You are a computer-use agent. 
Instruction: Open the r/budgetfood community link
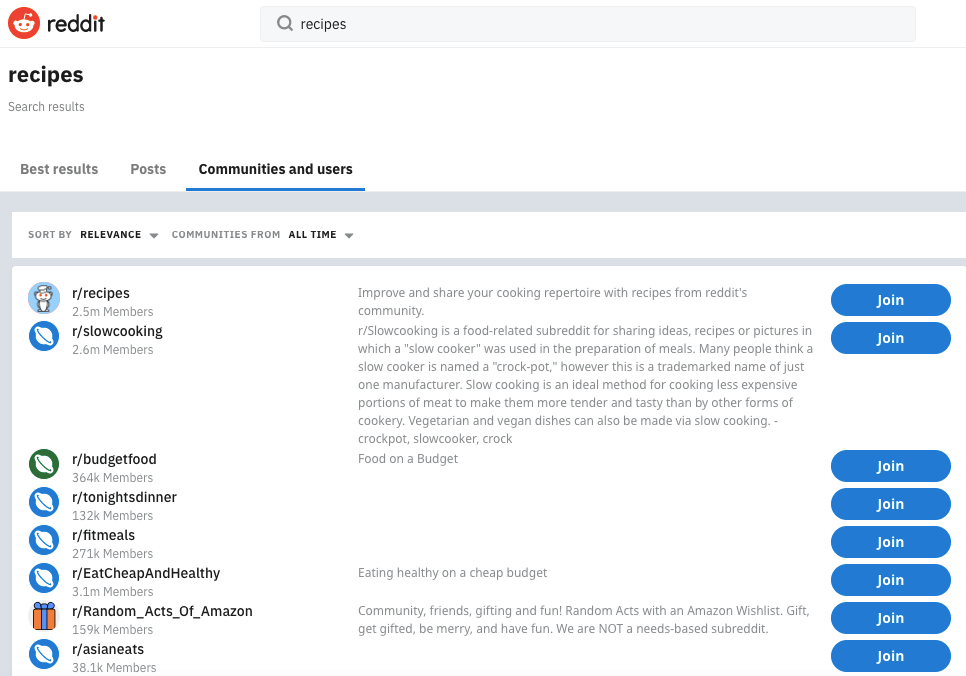[114, 459]
